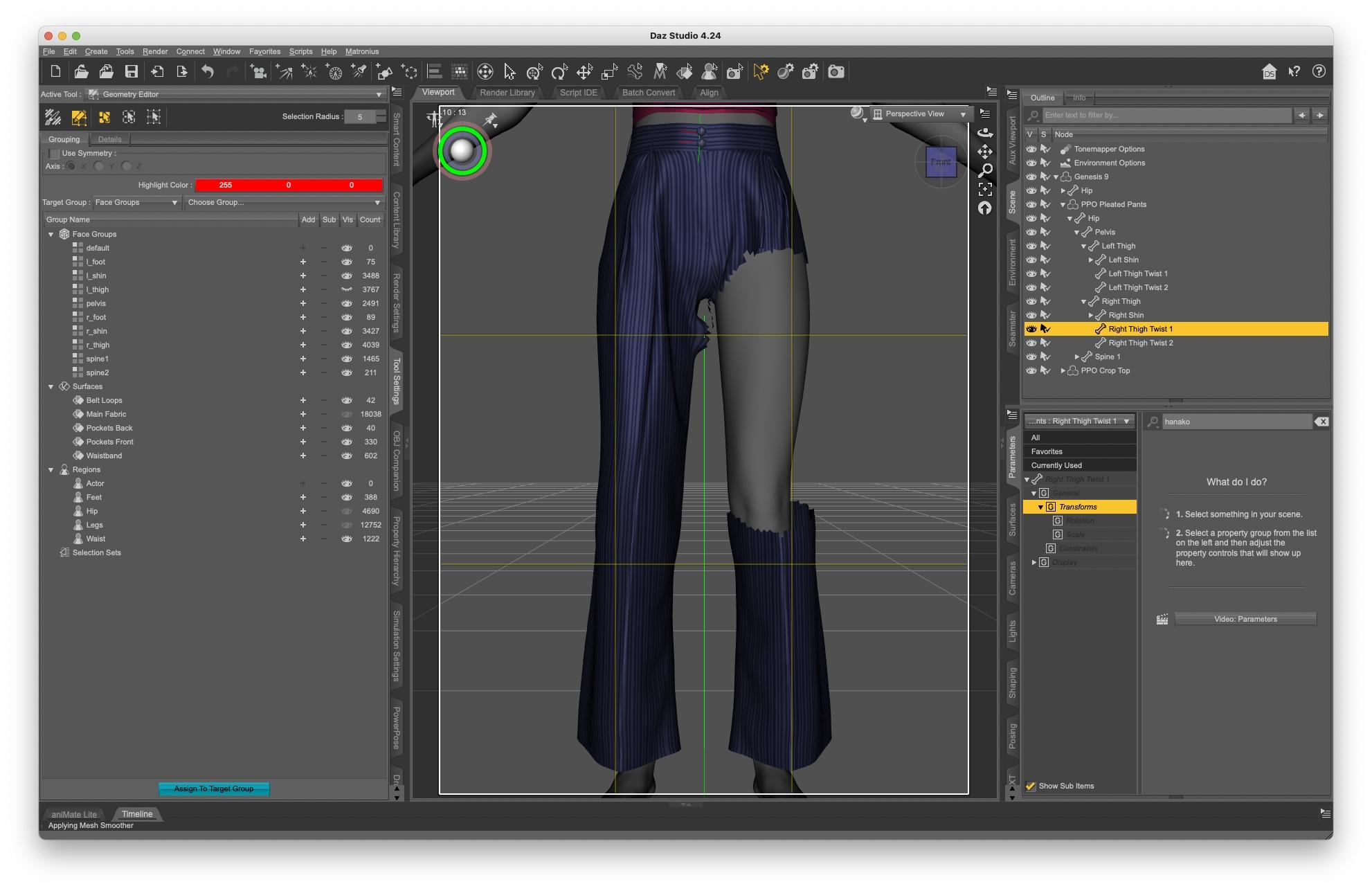1372x891 pixels.
Task: Uncheck Show Sub Items checkbox
Action: 1031,786
